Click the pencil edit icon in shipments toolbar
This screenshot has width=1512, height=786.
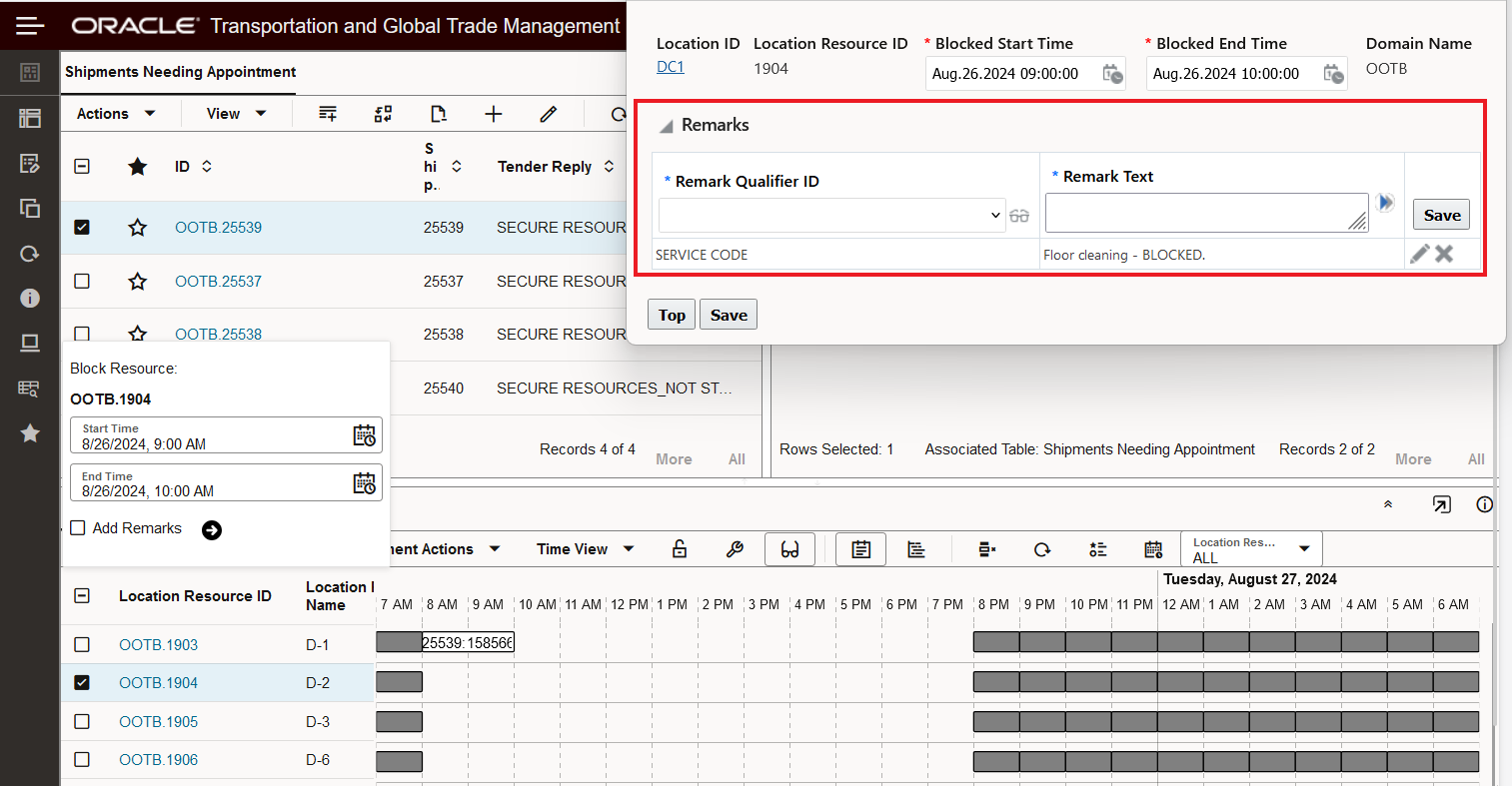tap(549, 114)
